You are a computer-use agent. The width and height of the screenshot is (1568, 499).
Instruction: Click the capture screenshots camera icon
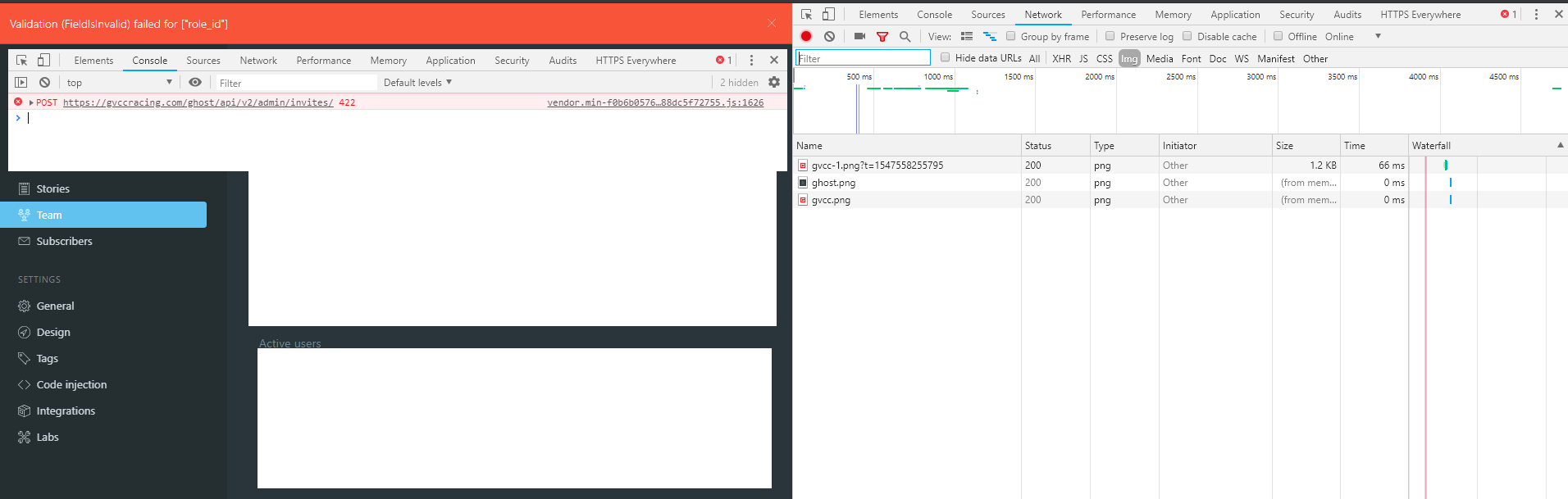tap(859, 36)
